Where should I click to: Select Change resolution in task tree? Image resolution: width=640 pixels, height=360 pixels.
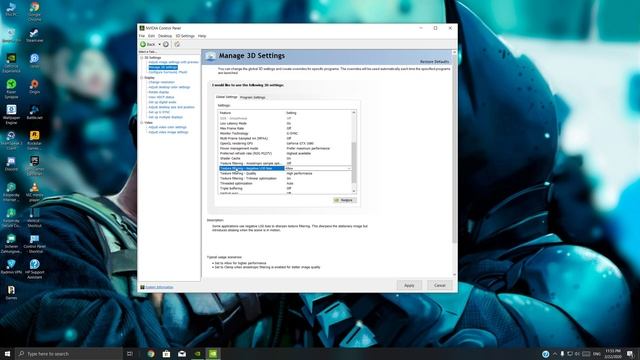(162, 82)
